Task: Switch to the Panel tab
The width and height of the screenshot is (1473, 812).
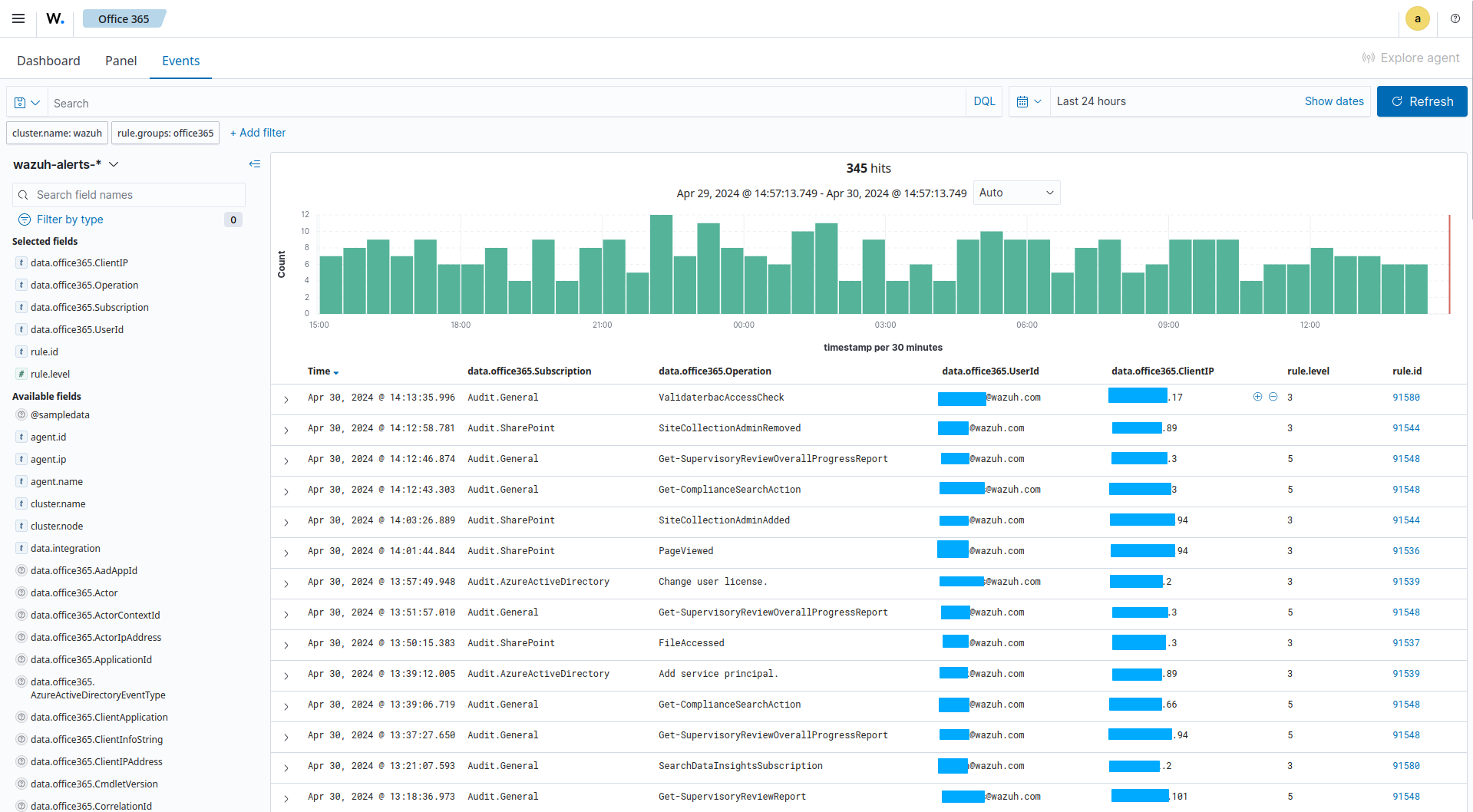Action: 121,60
